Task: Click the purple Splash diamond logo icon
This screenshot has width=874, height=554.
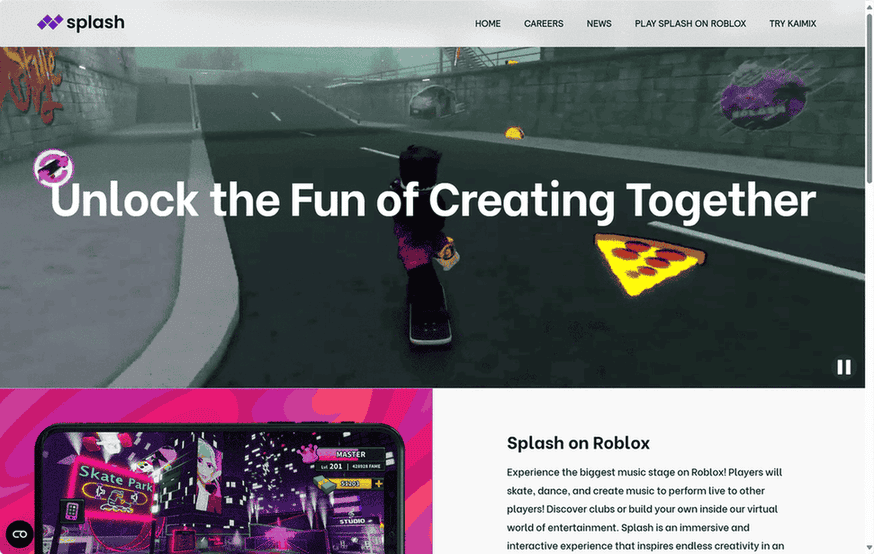Action: click(x=50, y=22)
